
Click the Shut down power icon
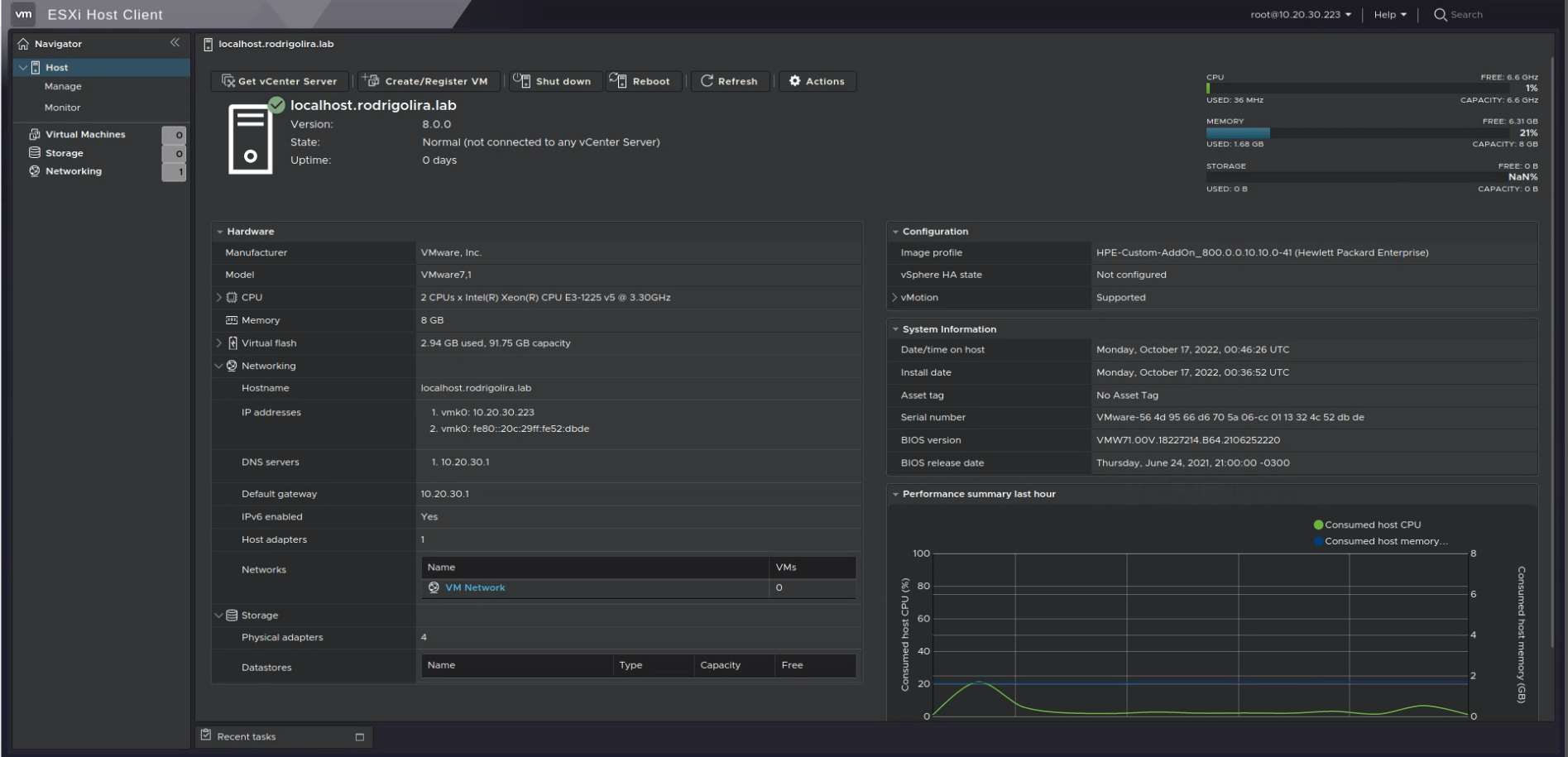[x=521, y=80]
